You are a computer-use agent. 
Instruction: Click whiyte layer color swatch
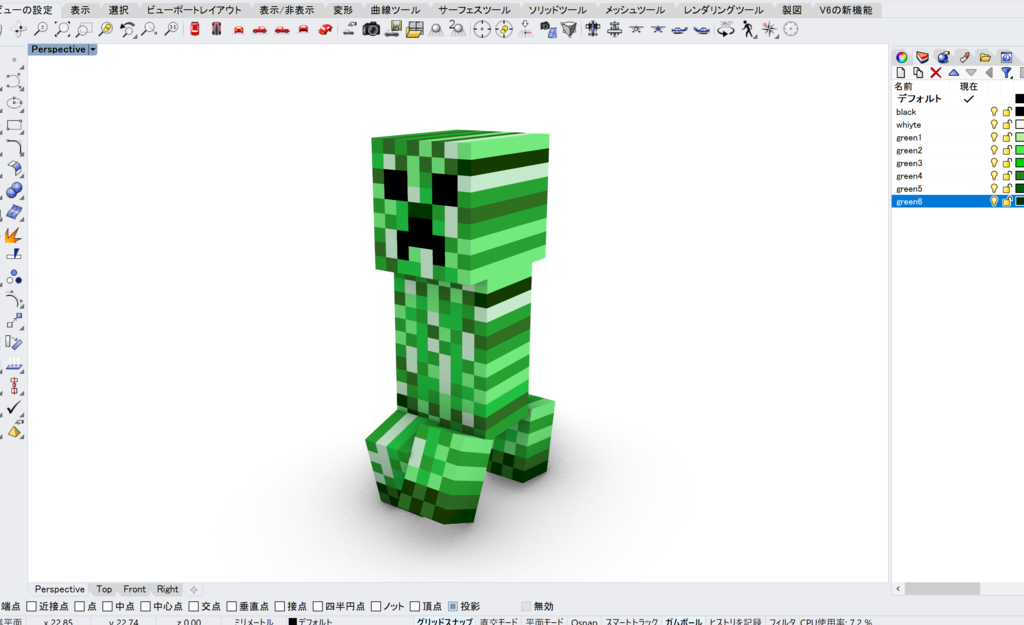(x=1019, y=125)
